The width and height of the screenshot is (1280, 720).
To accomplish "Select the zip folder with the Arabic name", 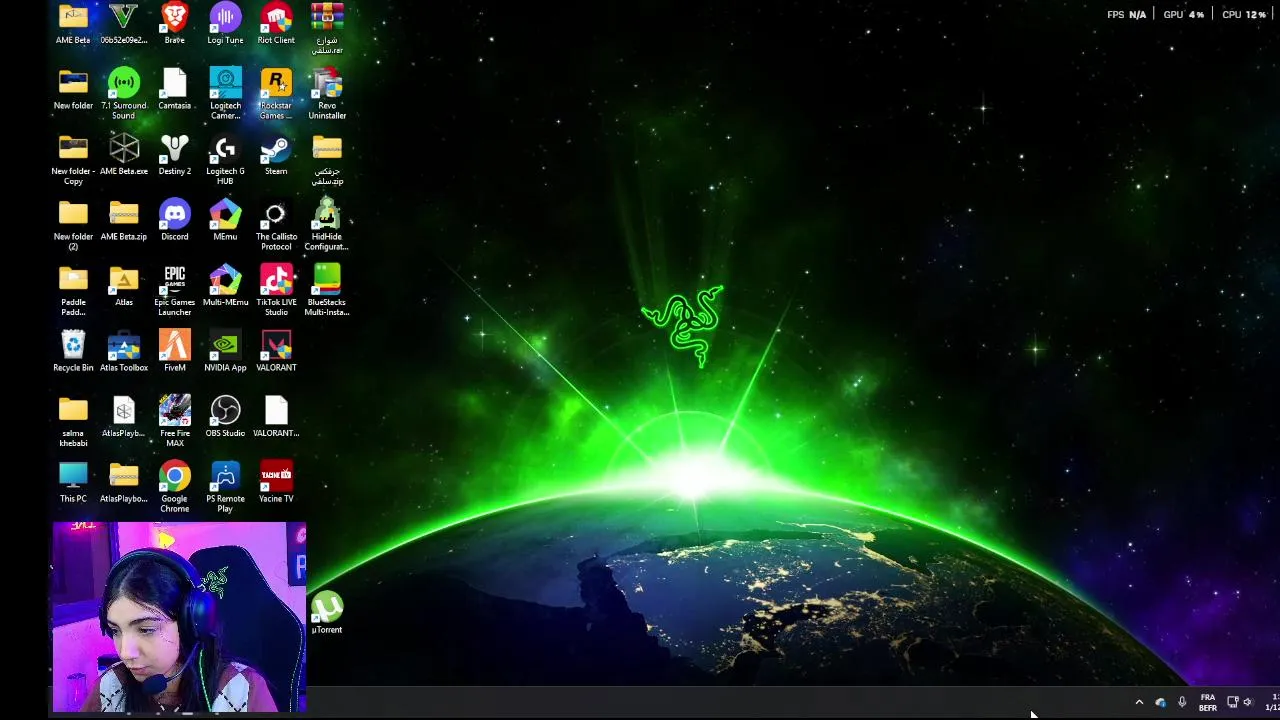I will [x=327, y=160].
